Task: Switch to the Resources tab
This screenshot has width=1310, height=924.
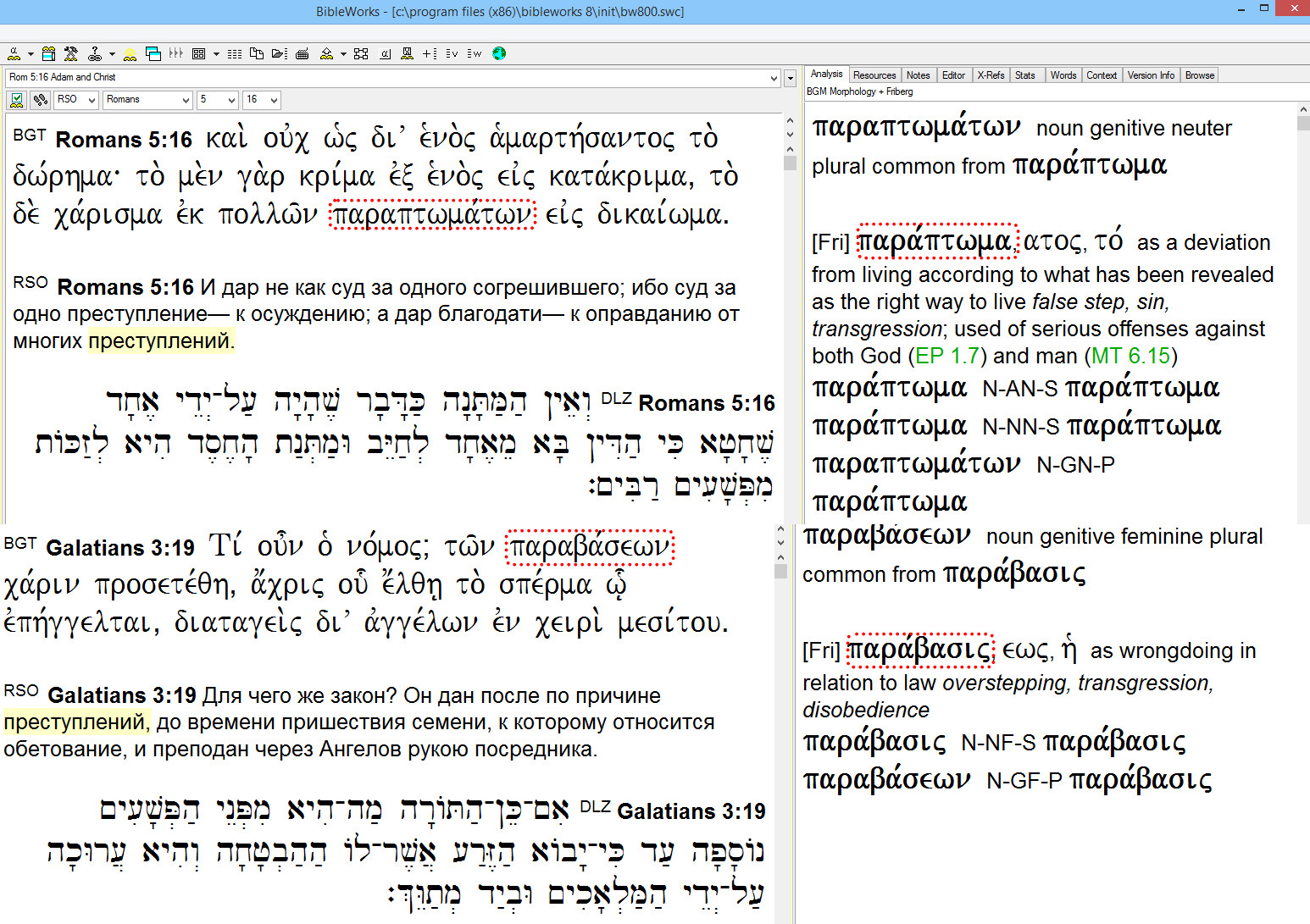Action: coord(874,75)
